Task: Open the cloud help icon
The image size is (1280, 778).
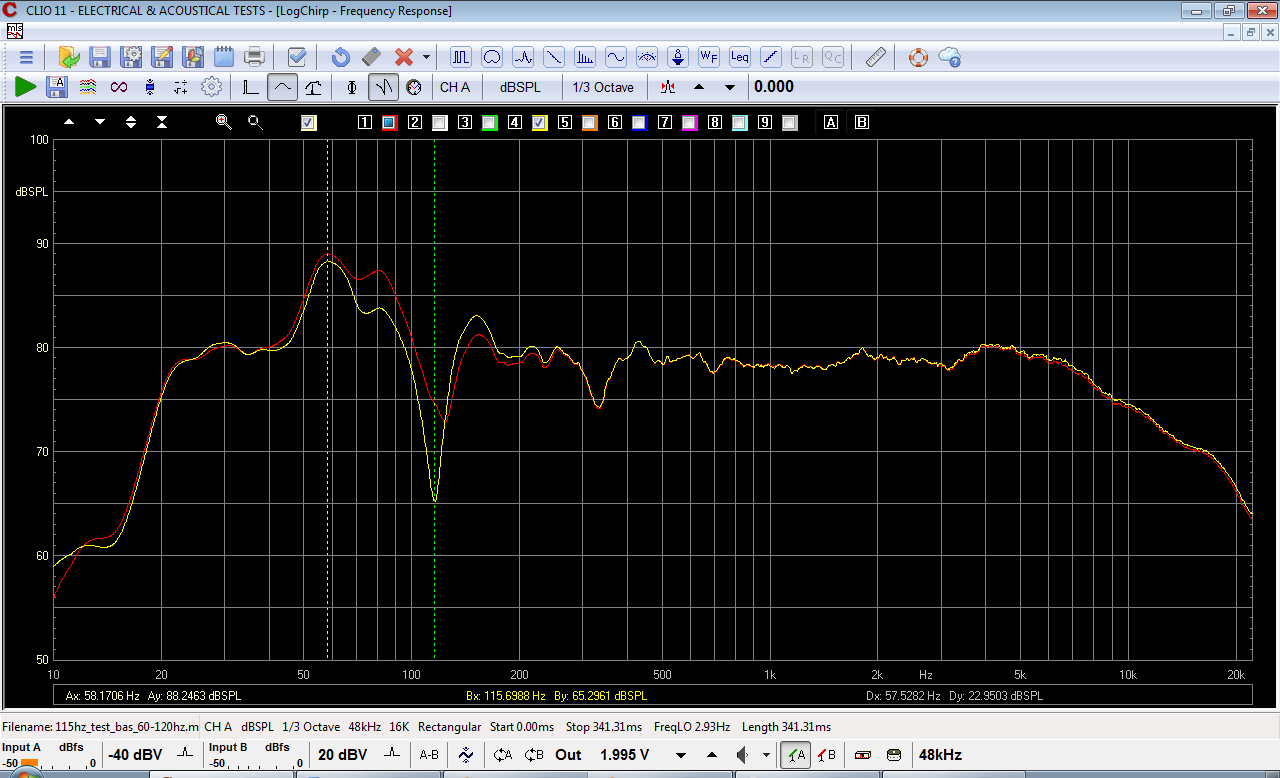Action: click(x=950, y=57)
